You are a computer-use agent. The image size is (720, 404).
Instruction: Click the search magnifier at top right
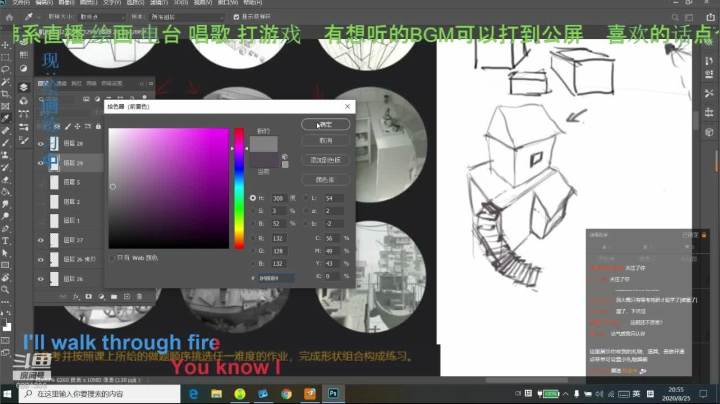[x=675, y=17]
